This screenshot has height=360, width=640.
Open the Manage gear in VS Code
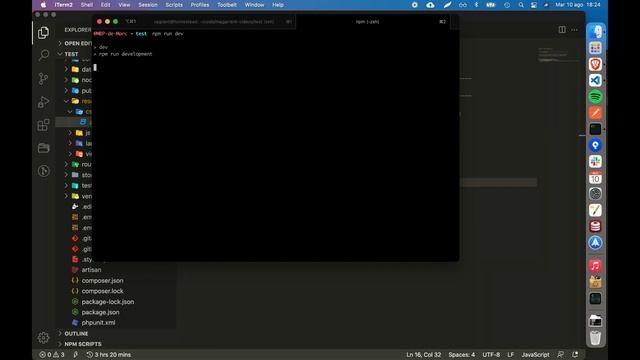click(43, 338)
